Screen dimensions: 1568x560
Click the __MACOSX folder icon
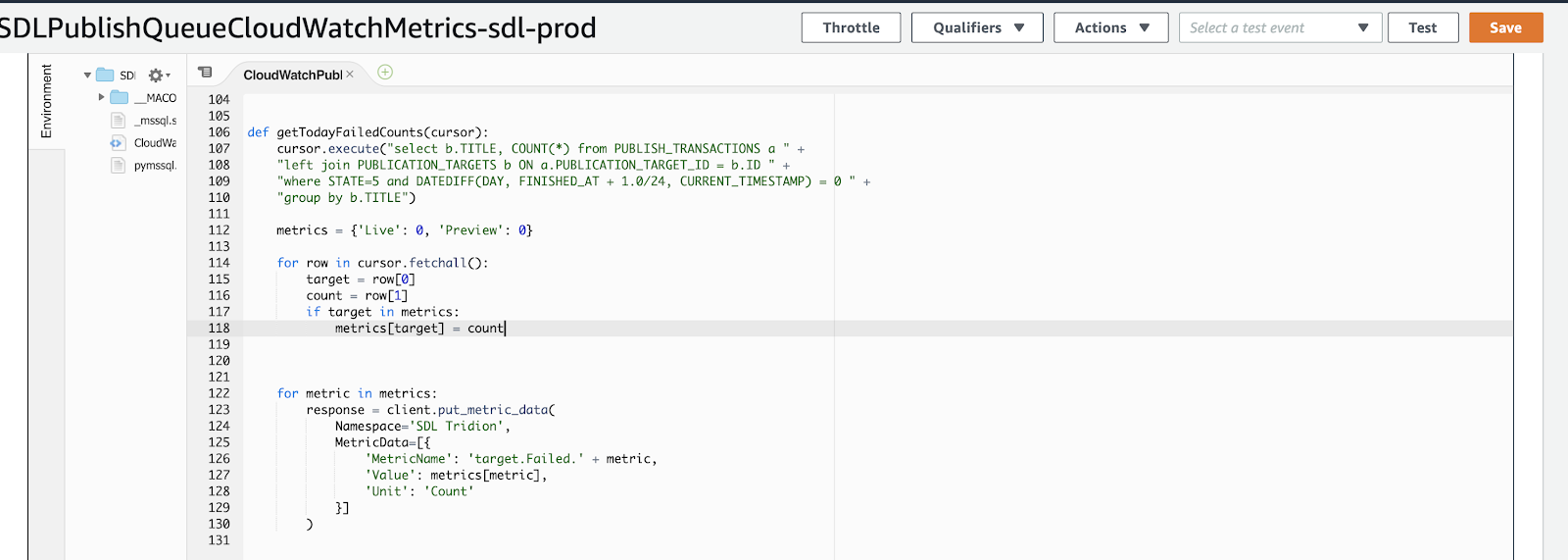[120, 97]
